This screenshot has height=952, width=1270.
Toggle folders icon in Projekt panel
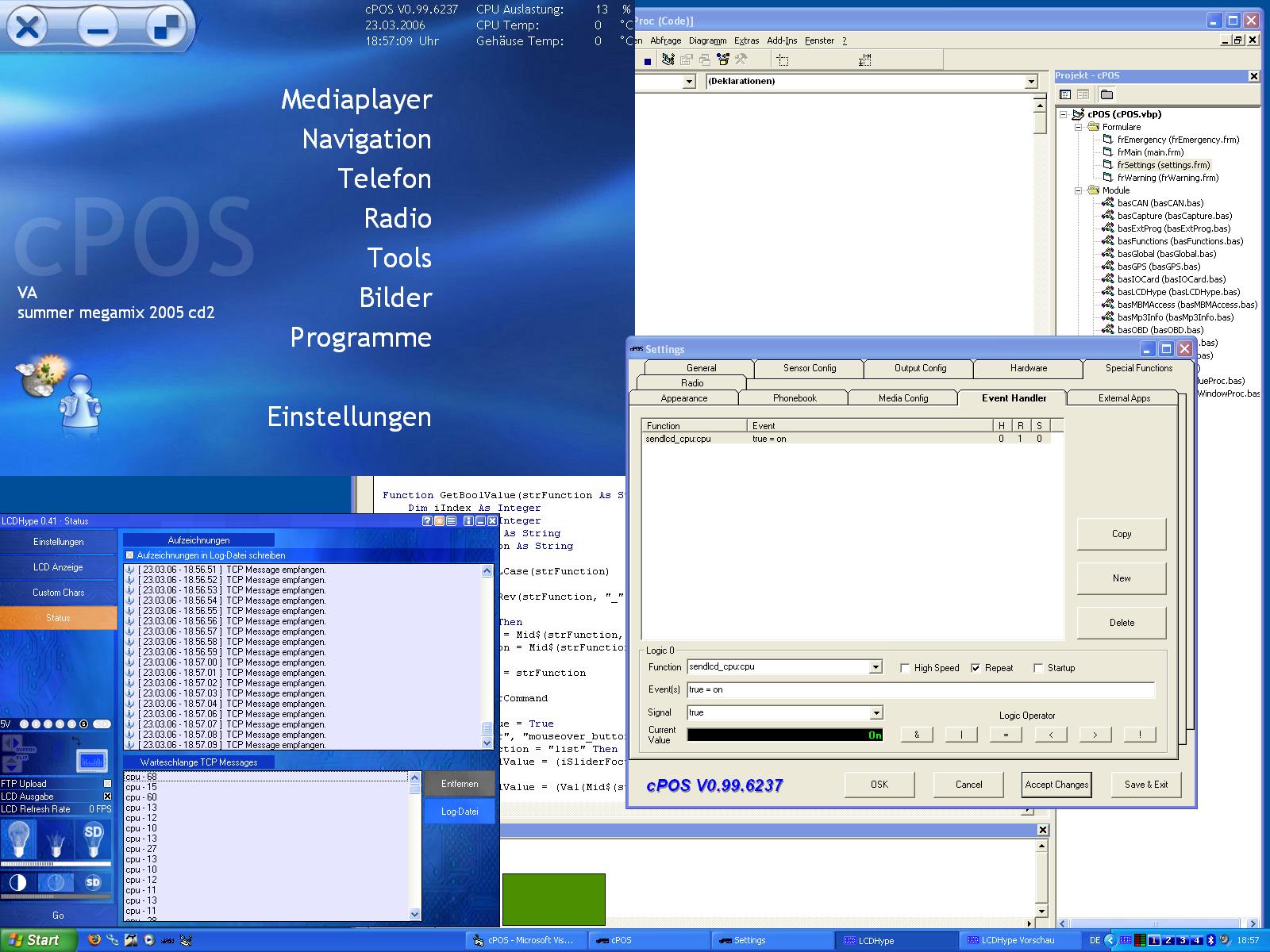point(1106,94)
